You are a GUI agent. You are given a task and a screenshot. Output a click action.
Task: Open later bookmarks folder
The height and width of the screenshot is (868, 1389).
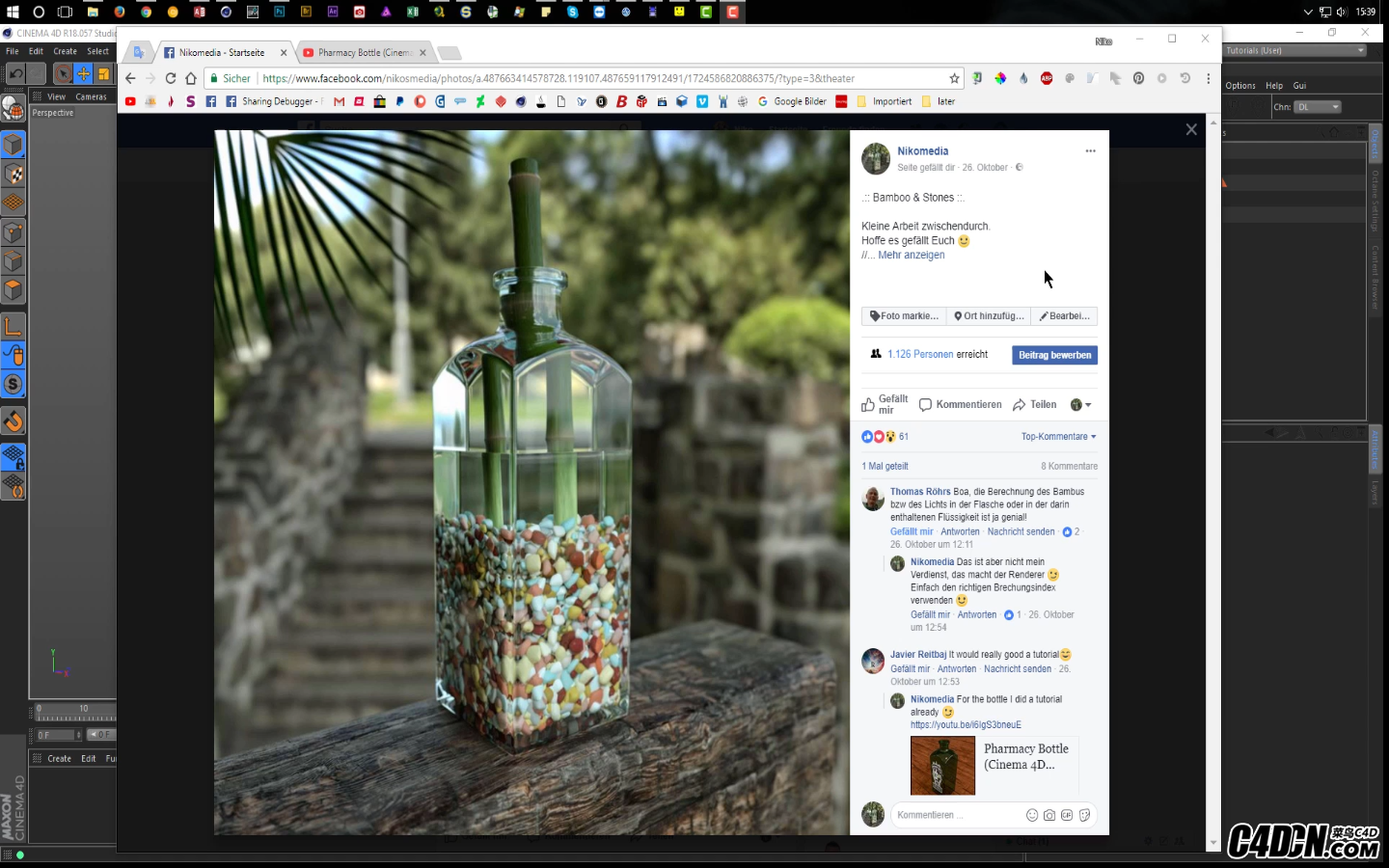939,101
